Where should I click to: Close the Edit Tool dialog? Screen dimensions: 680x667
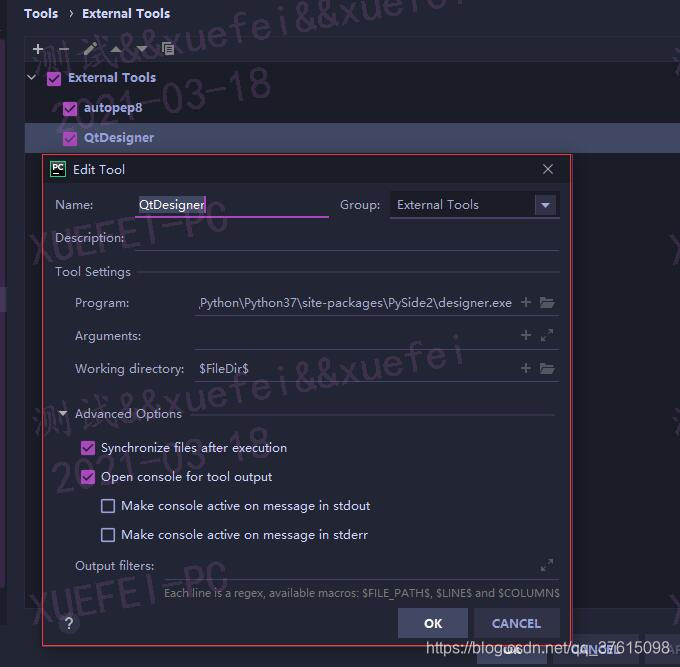pos(548,169)
